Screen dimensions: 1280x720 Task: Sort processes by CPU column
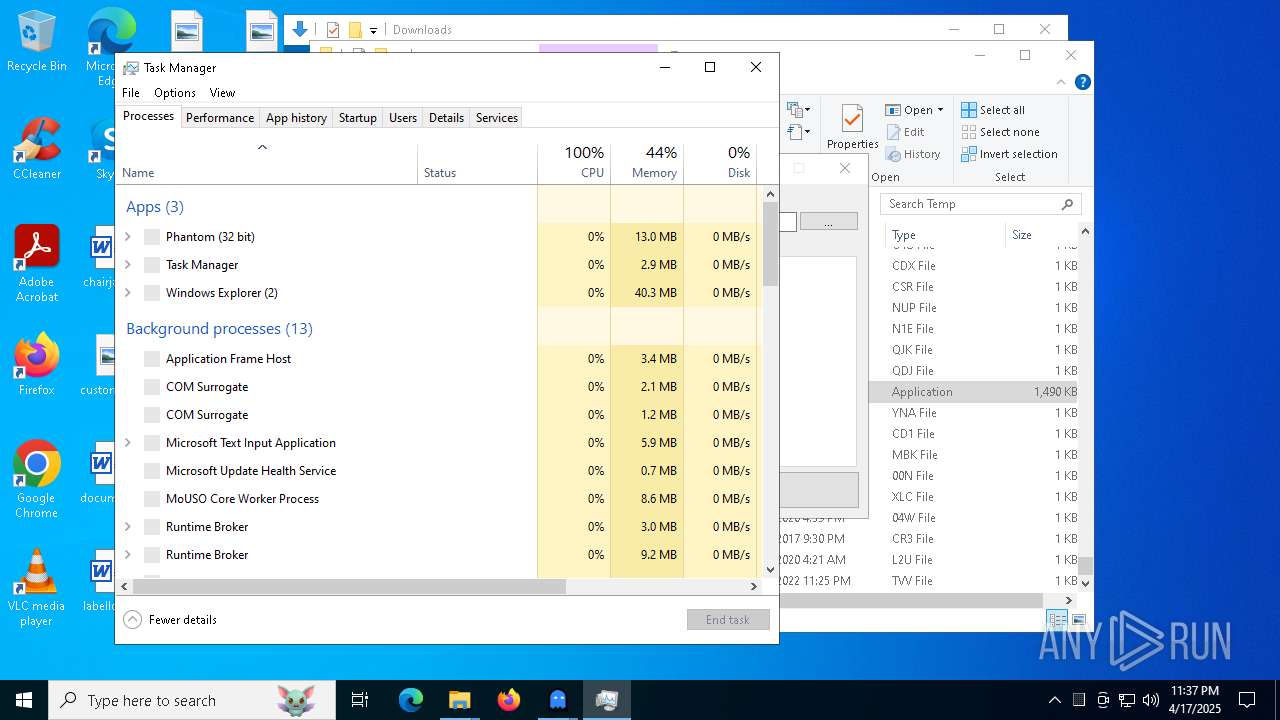[x=574, y=163]
